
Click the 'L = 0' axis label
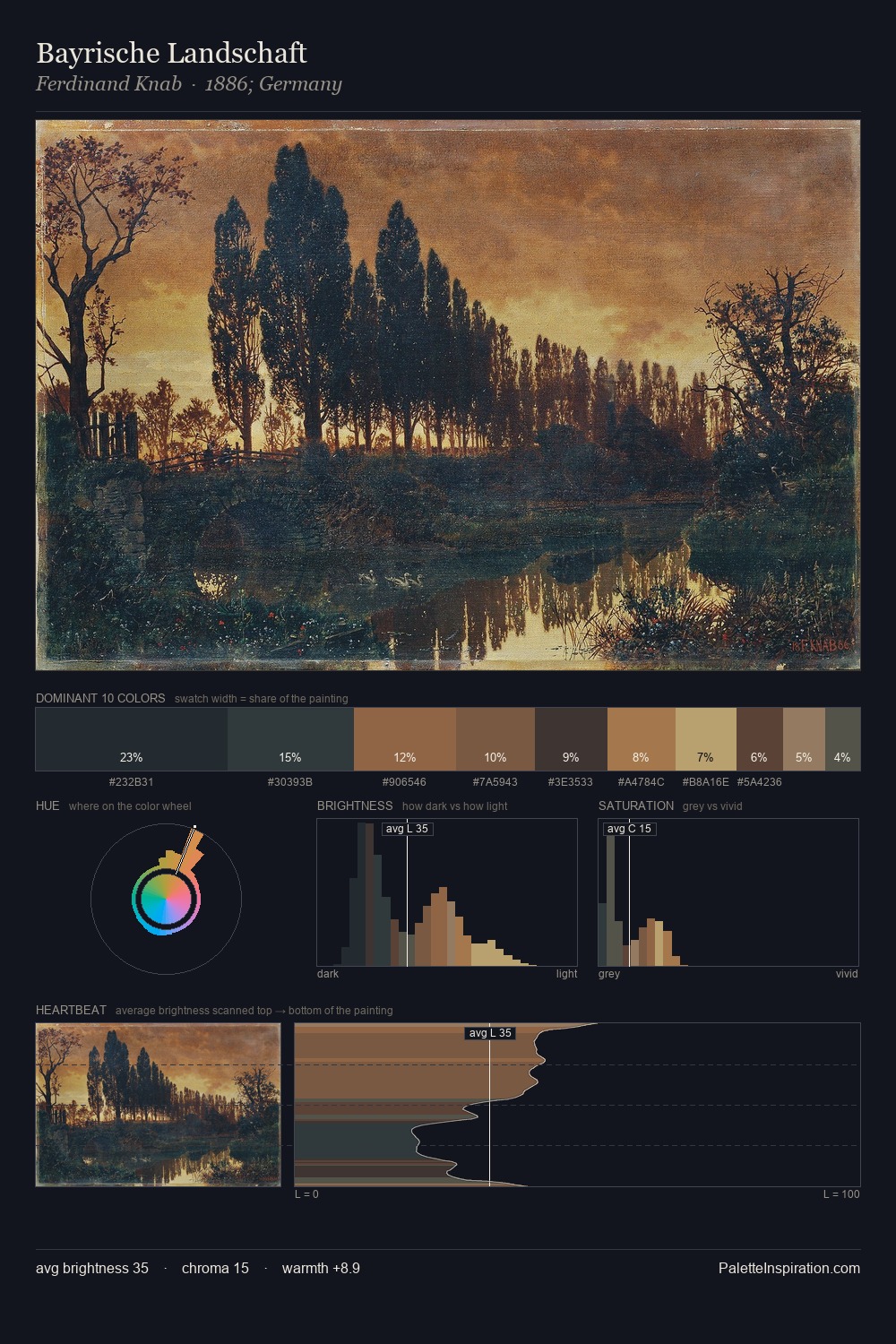coord(306,1194)
